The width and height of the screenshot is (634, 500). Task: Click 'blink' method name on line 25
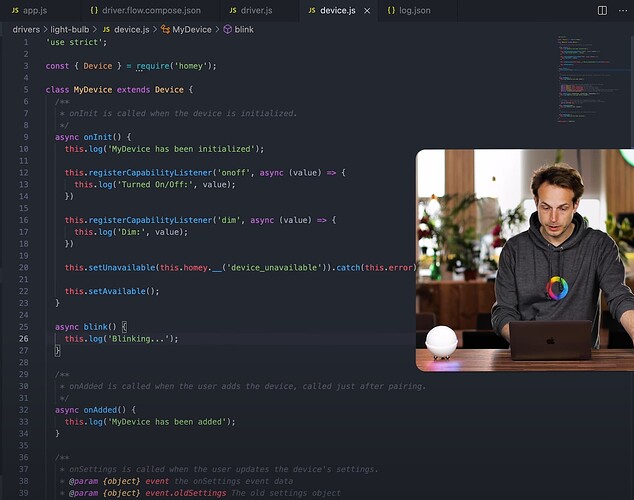[x=95, y=327]
